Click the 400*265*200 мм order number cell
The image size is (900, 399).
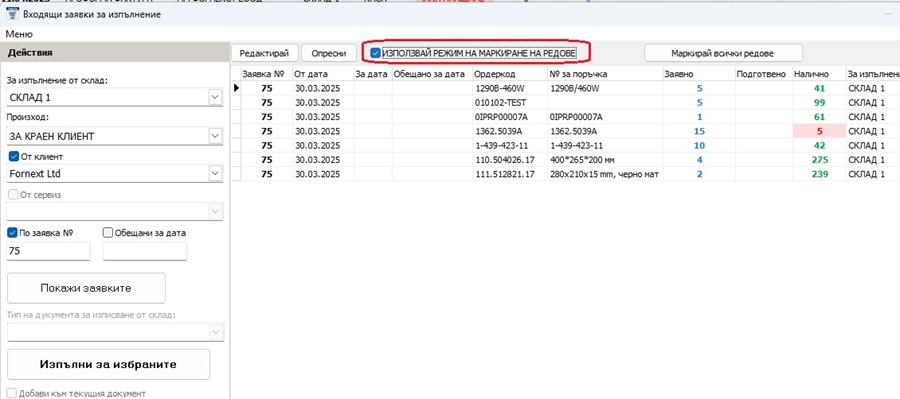click(604, 160)
